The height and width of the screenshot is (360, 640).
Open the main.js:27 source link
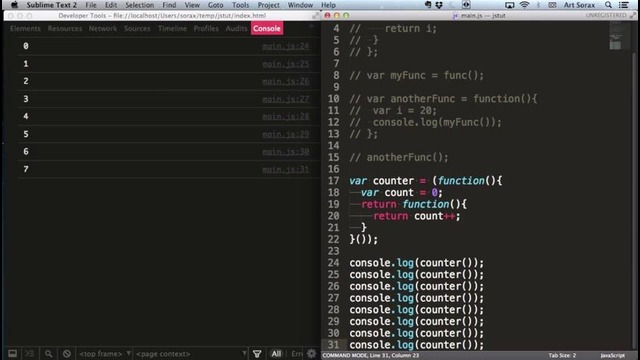285,99
